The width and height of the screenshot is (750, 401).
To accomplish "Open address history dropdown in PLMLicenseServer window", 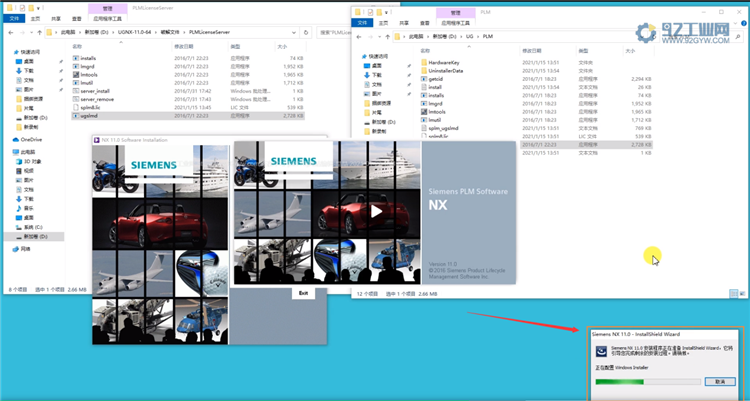I will click(x=294, y=33).
